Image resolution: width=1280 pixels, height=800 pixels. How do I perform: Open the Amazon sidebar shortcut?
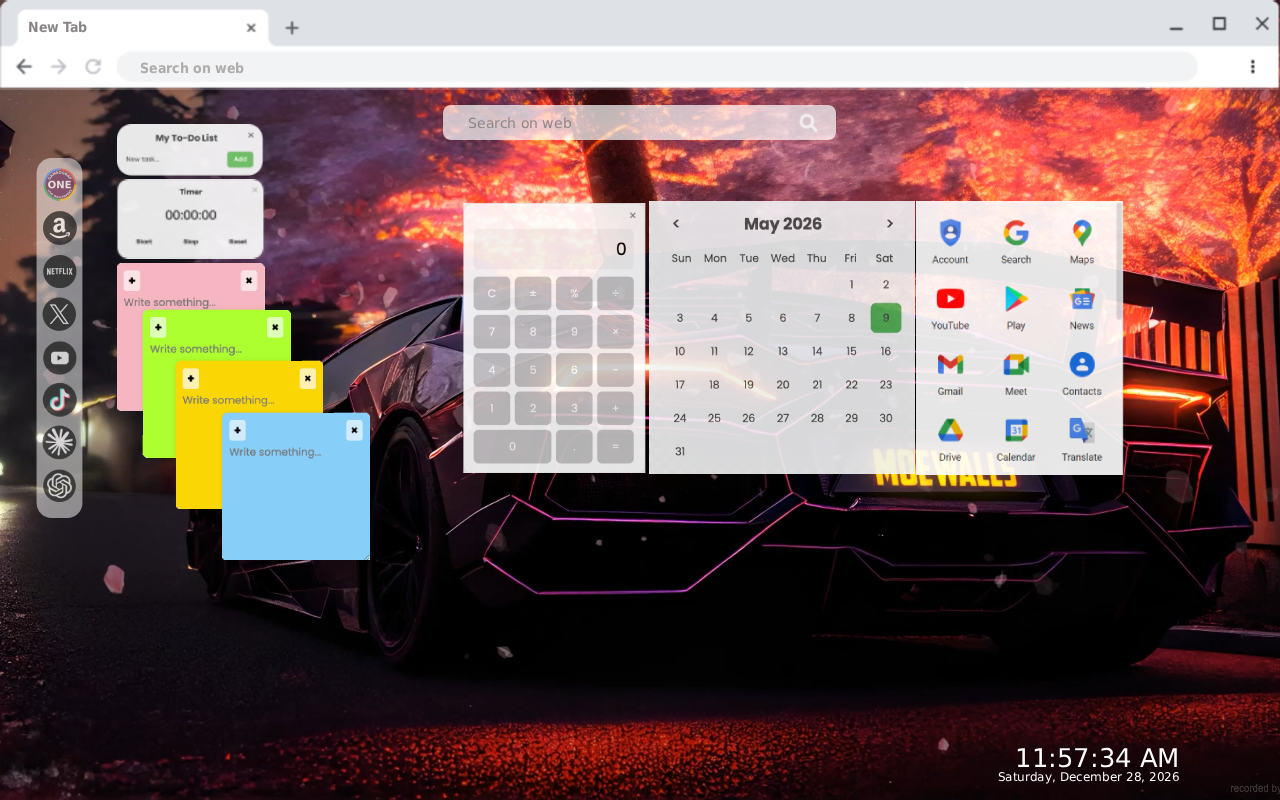[x=59, y=228]
